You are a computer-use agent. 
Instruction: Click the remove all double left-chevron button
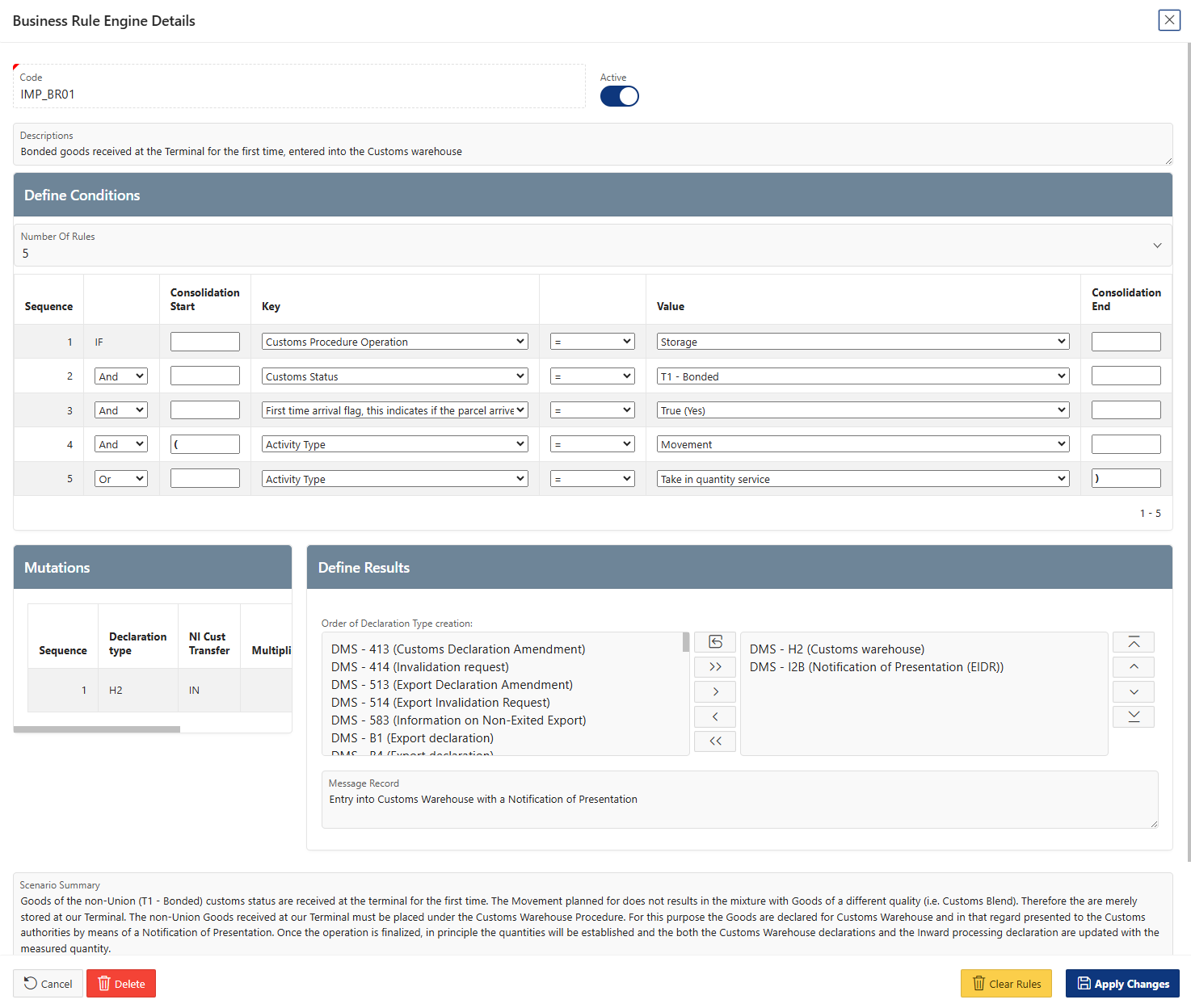click(x=715, y=741)
